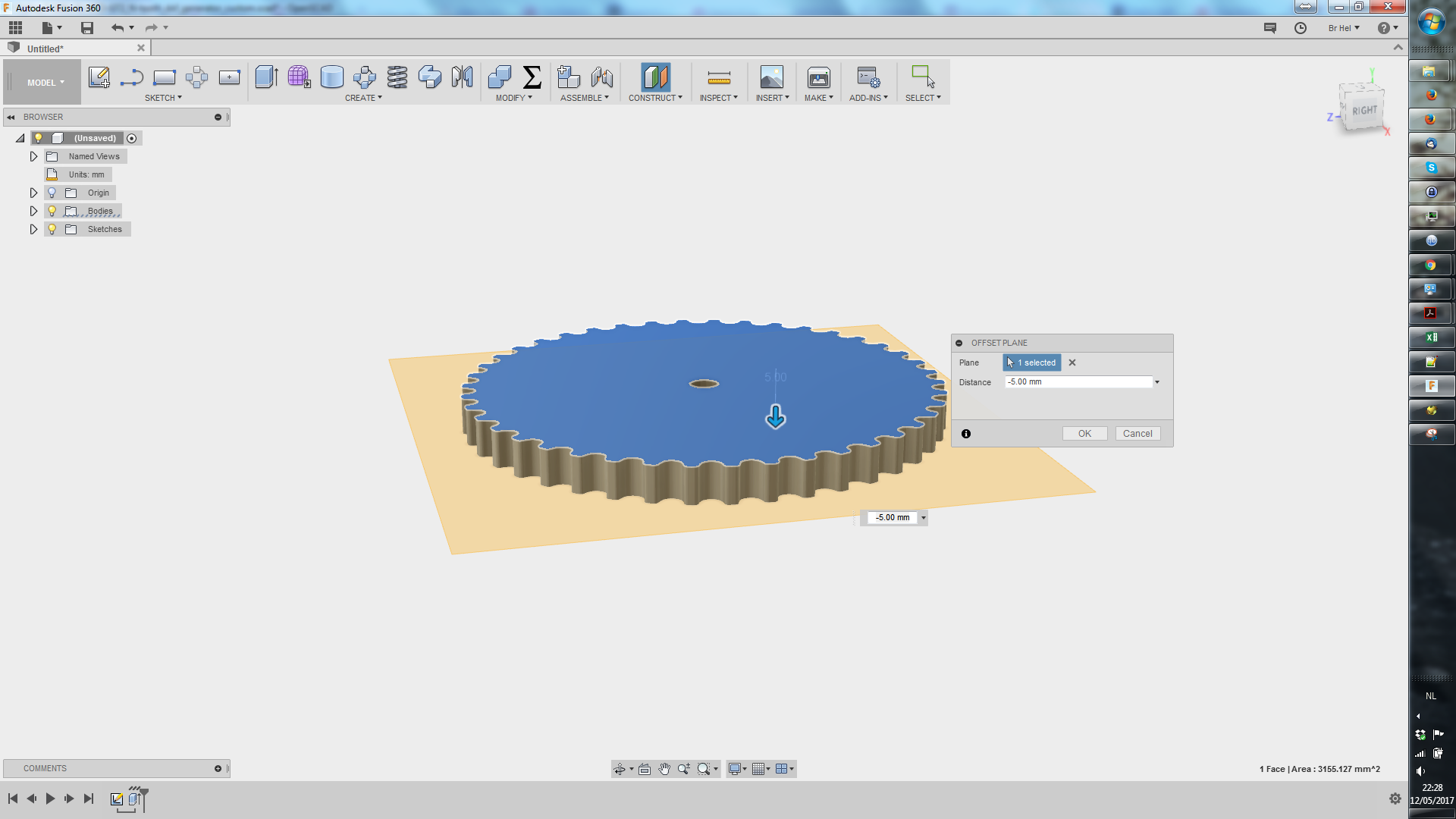1456x819 pixels.
Task: Activate the Orbit tool
Action: [620, 769]
